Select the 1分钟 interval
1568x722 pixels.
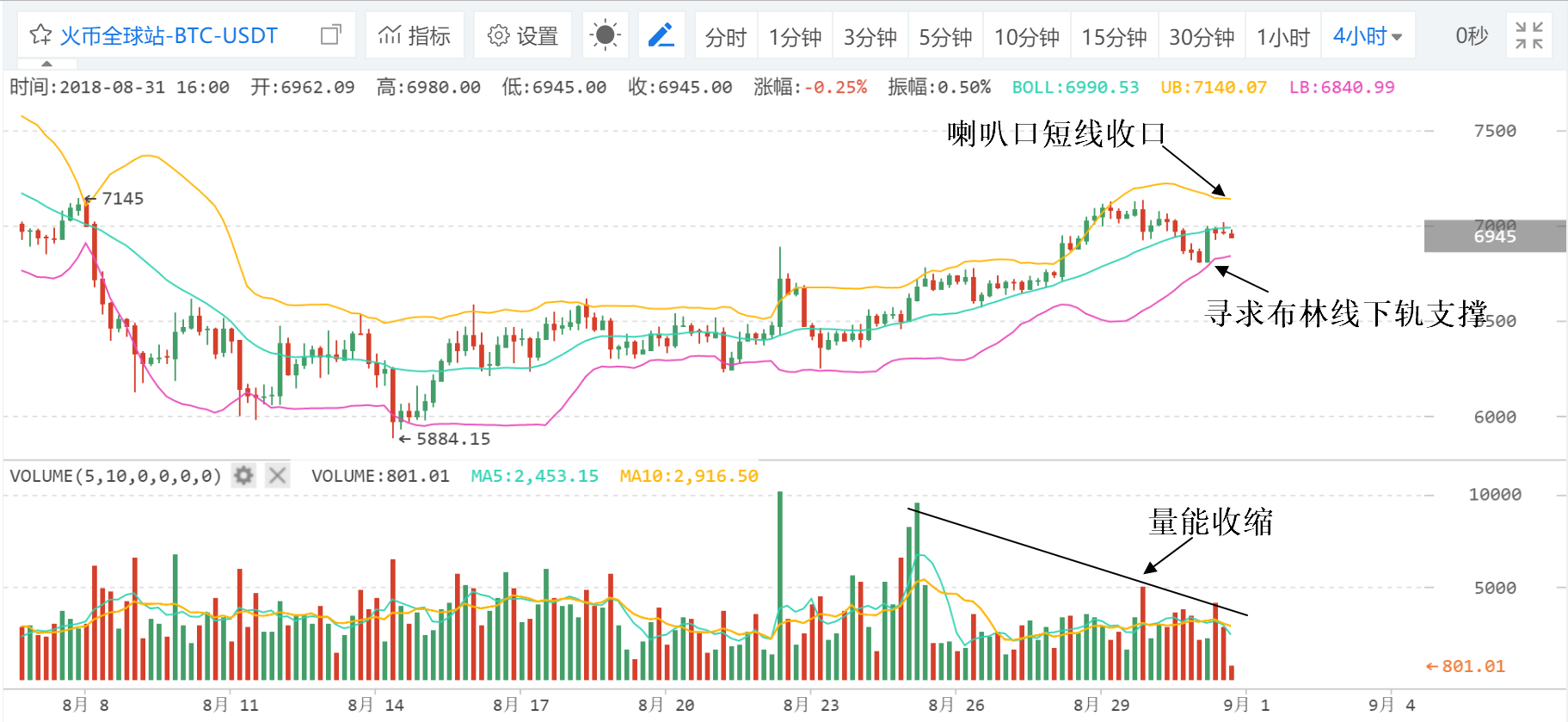click(795, 37)
